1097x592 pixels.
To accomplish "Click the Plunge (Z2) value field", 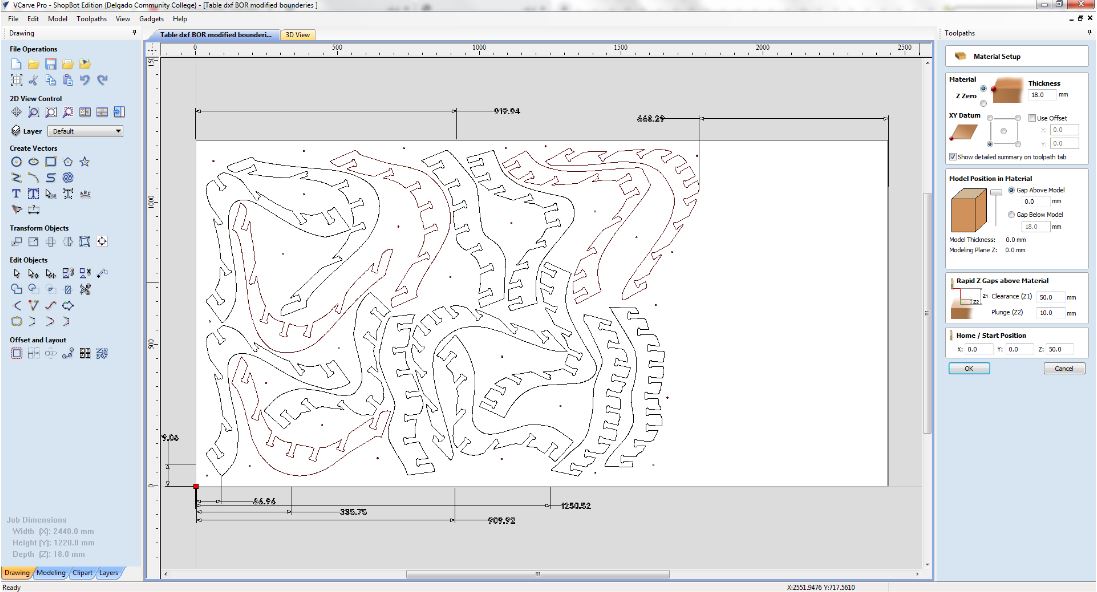I will tap(1051, 313).
